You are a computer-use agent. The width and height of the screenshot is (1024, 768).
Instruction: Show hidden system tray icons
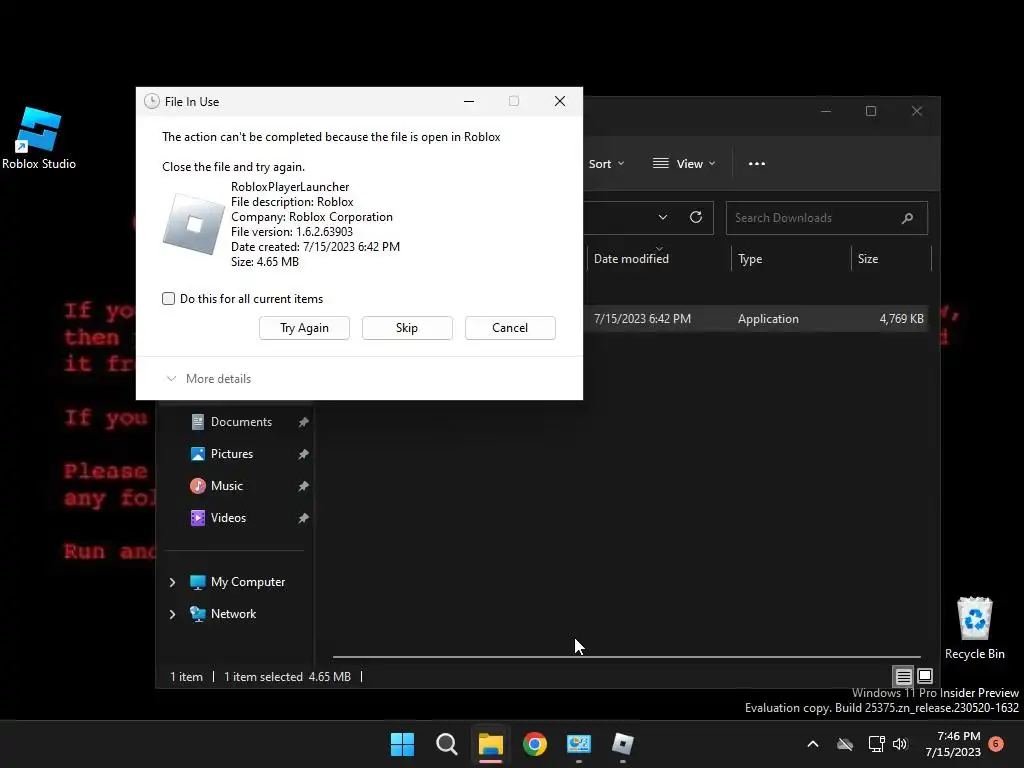pyautogui.click(x=813, y=744)
